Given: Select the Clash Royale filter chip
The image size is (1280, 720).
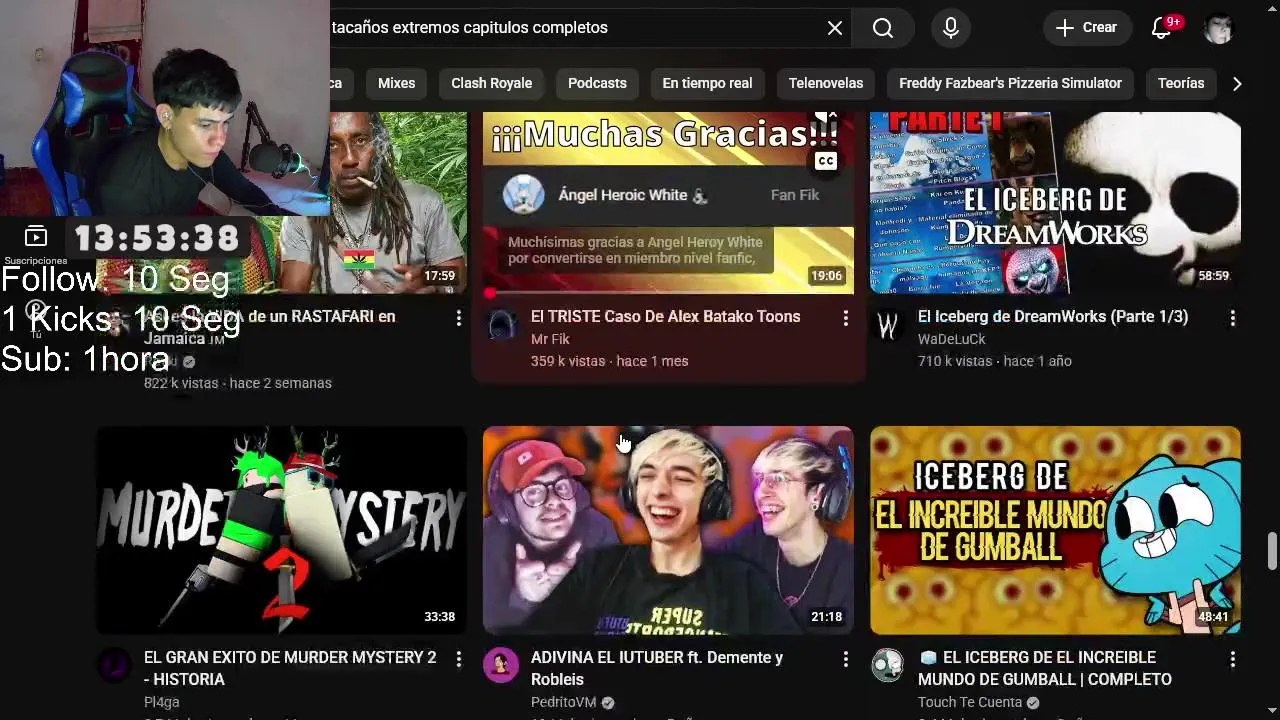Looking at the screenshot, I should tap(491, 83).
